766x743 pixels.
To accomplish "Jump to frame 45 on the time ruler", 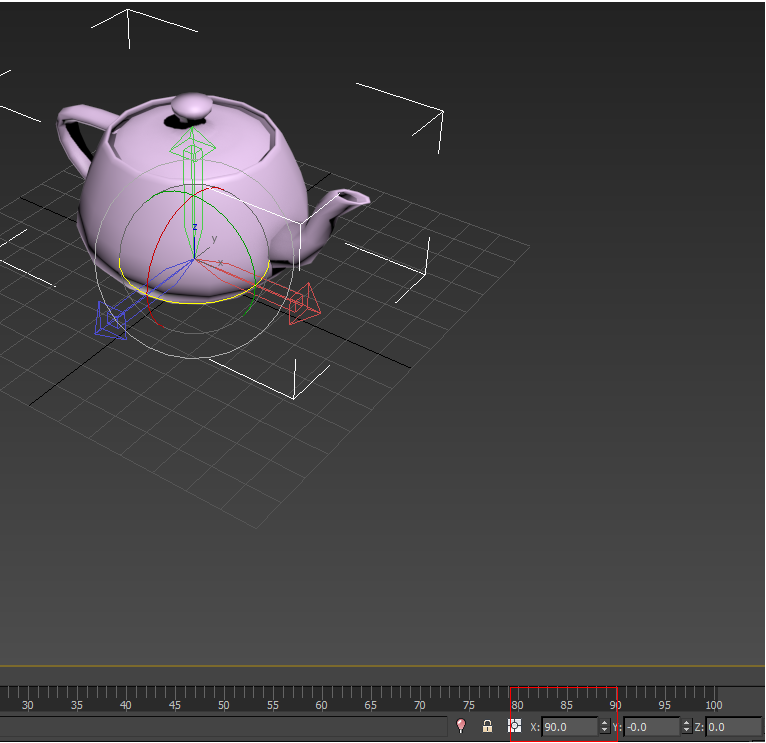I will coord(174,705).
